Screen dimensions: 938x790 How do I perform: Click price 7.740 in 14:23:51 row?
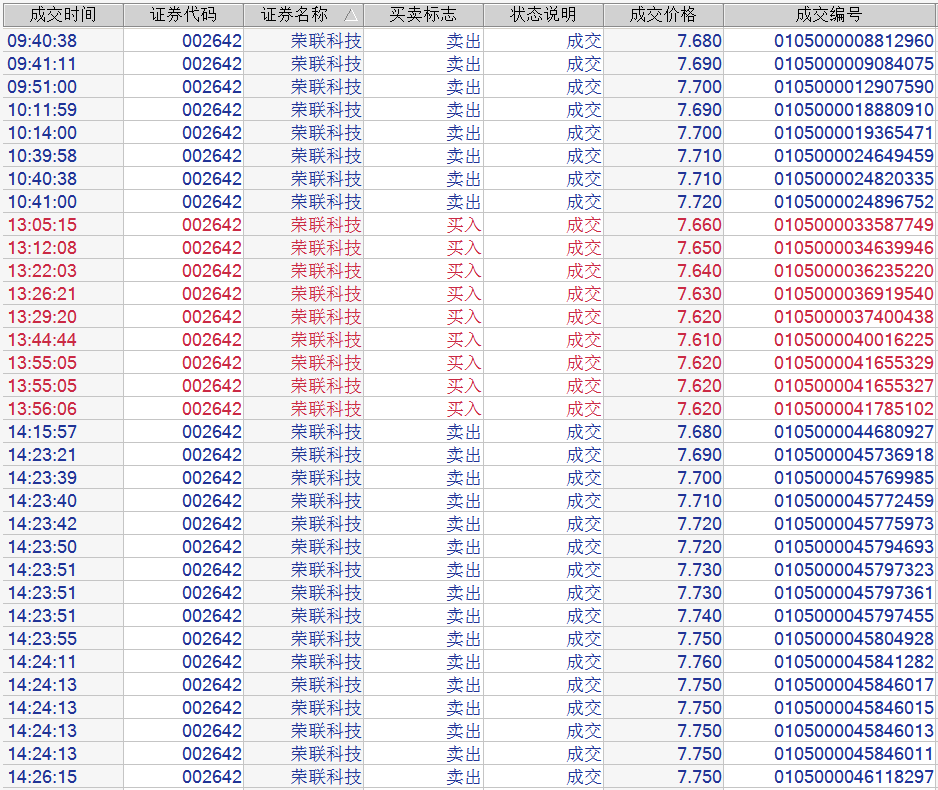point(699,616)
